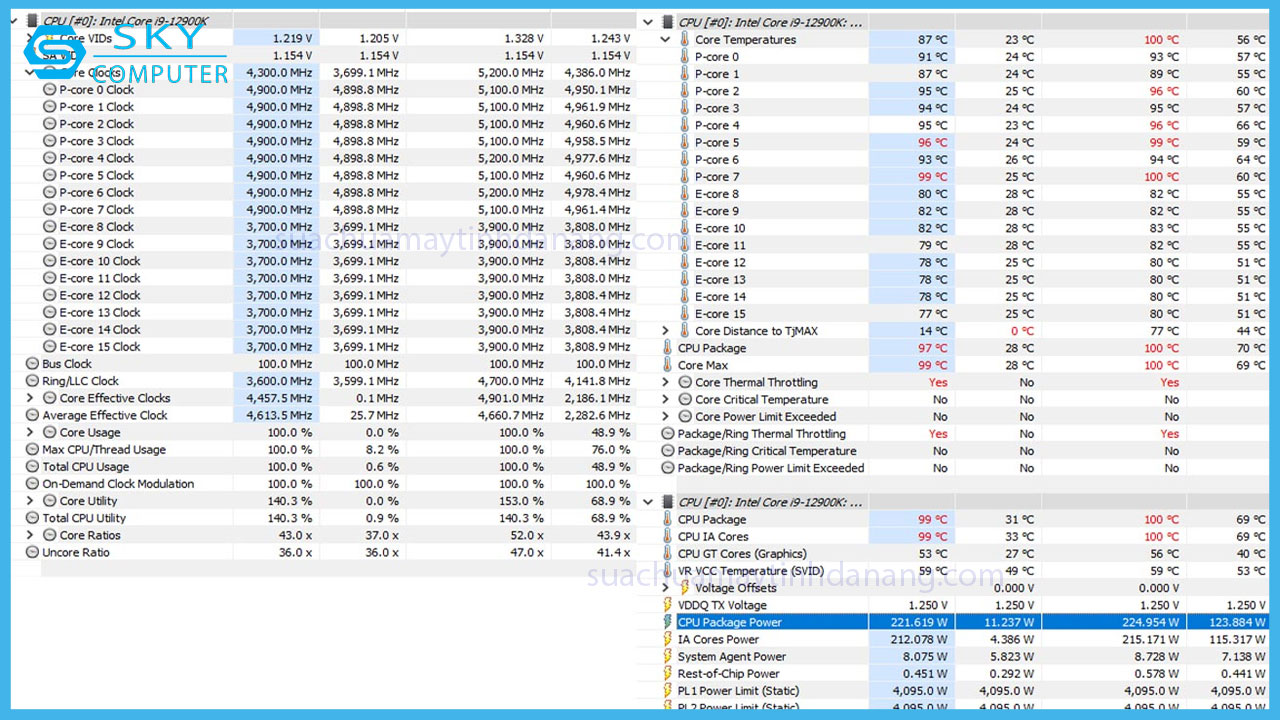Click the CPU chip icon in the Intel Core i9-12900K header
Viewport: 1280px width, 720px height.
pos(33,19)
